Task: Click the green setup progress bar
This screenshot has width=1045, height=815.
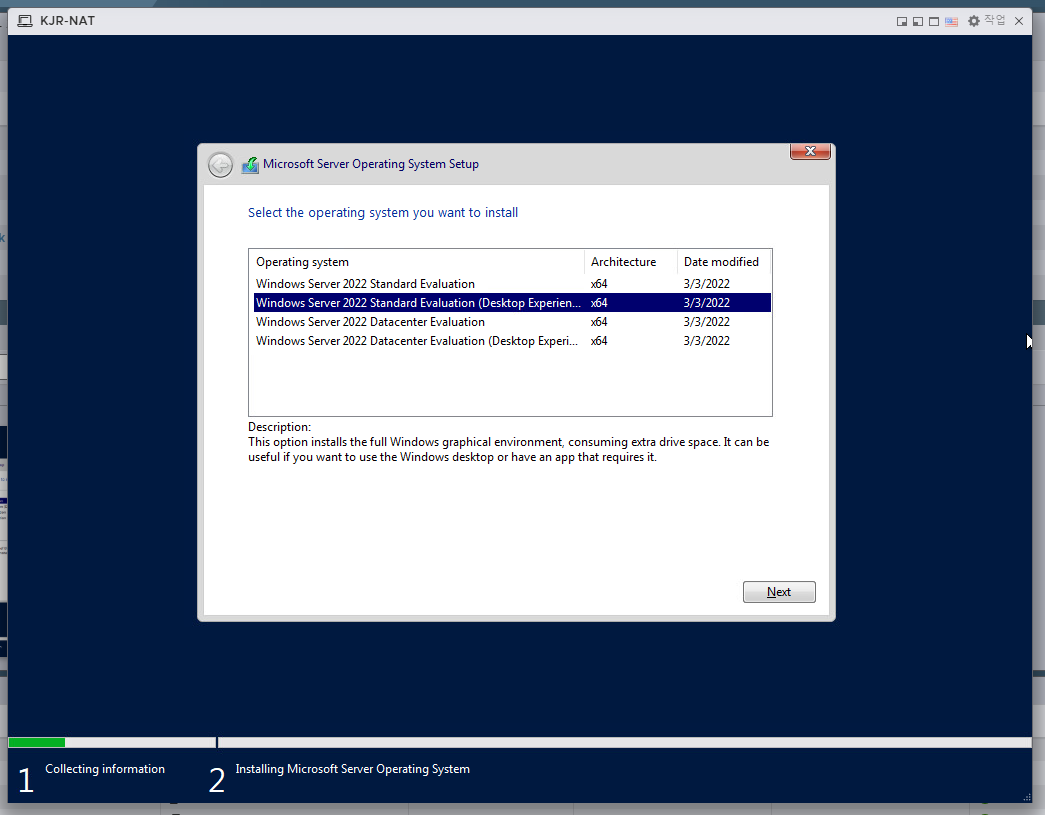Action: point(37,742)
